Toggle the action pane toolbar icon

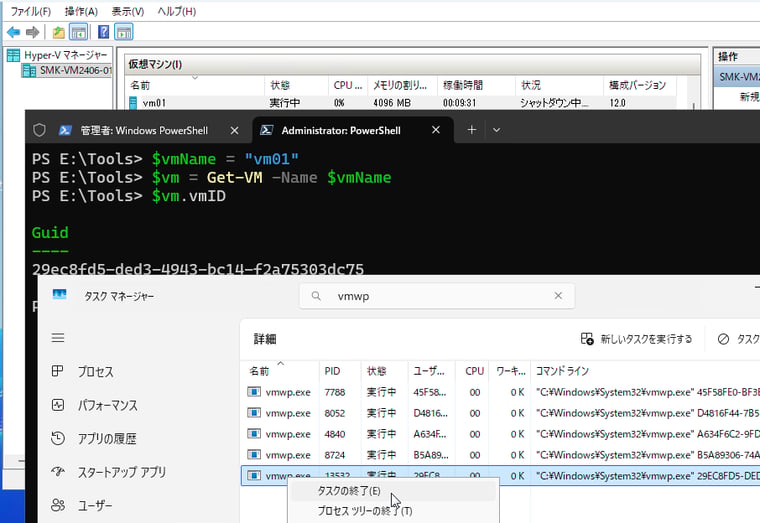tap(124, 32)
